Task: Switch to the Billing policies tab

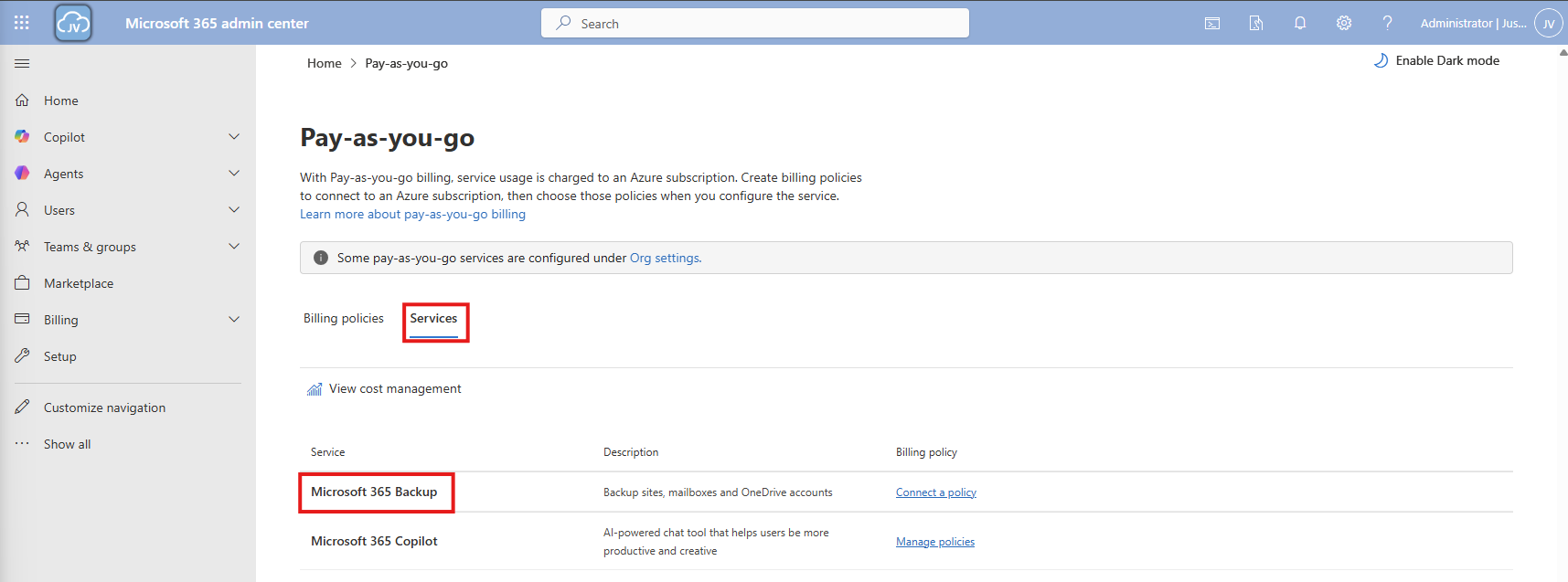Action: click(x=344, y=319)
